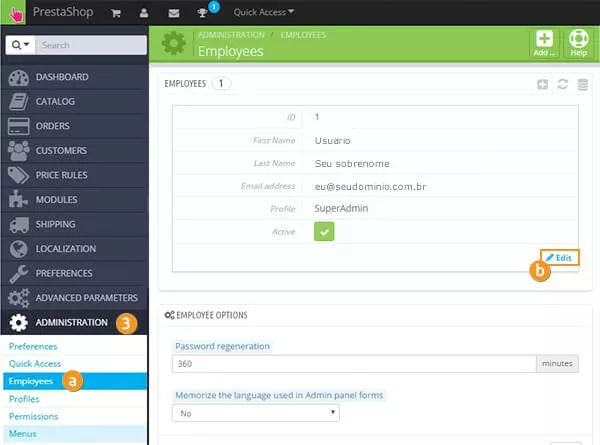
Task: Open the customer person icon in top bar
Action: pyautogui.click(x=144, y=13)
